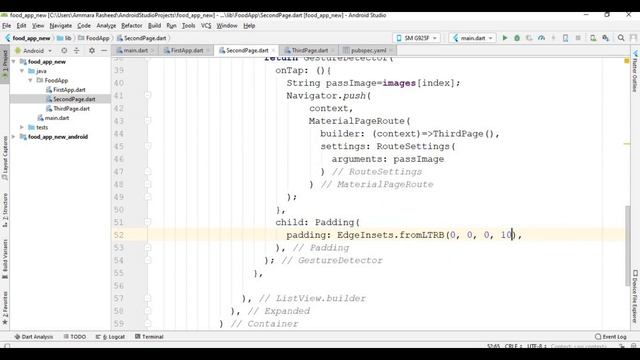Open the Logcat tool window
This screenshot has width=640, height=360.
pyautogui.click(x=110, y=337)
